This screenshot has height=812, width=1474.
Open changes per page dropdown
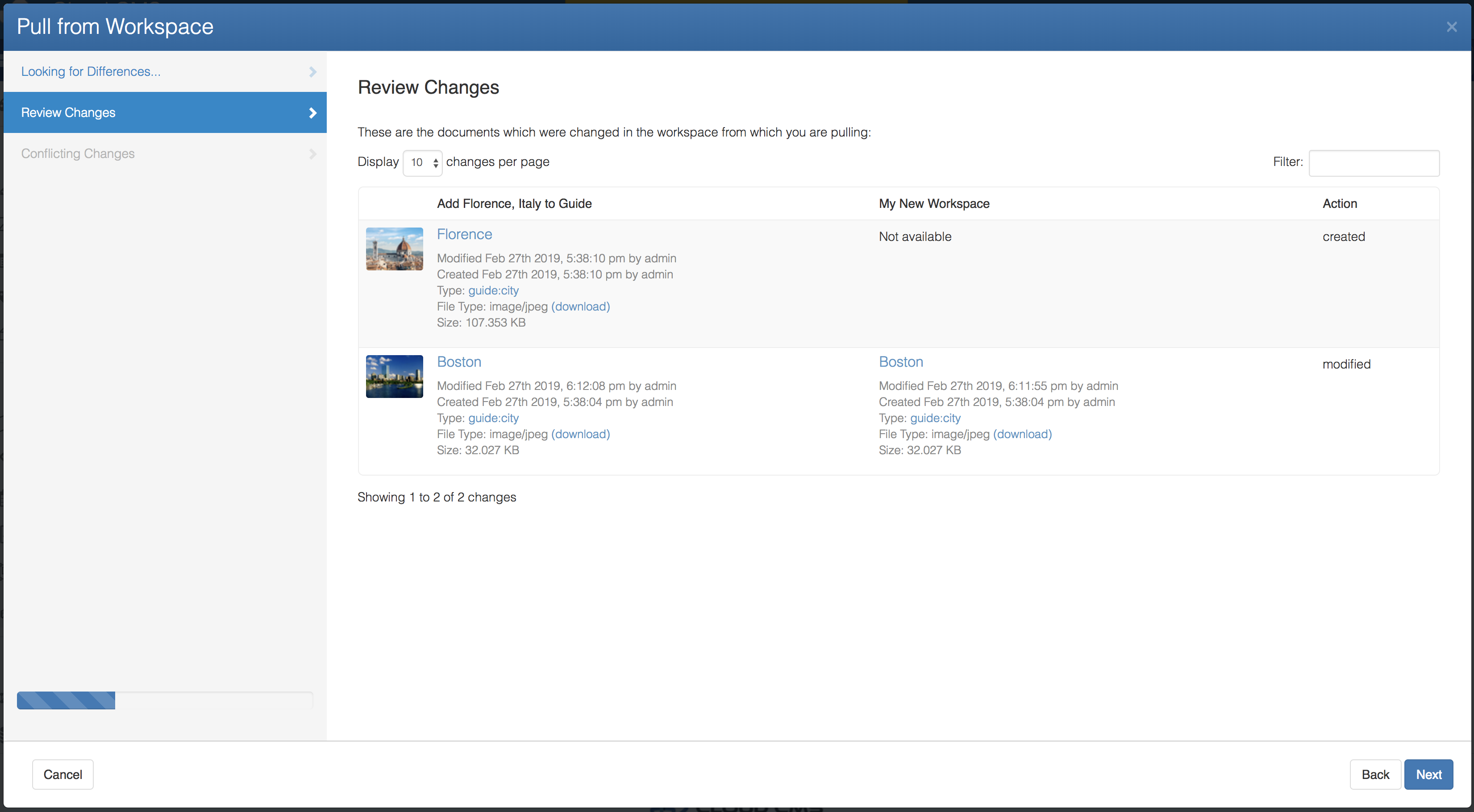(x=422, y=162)
